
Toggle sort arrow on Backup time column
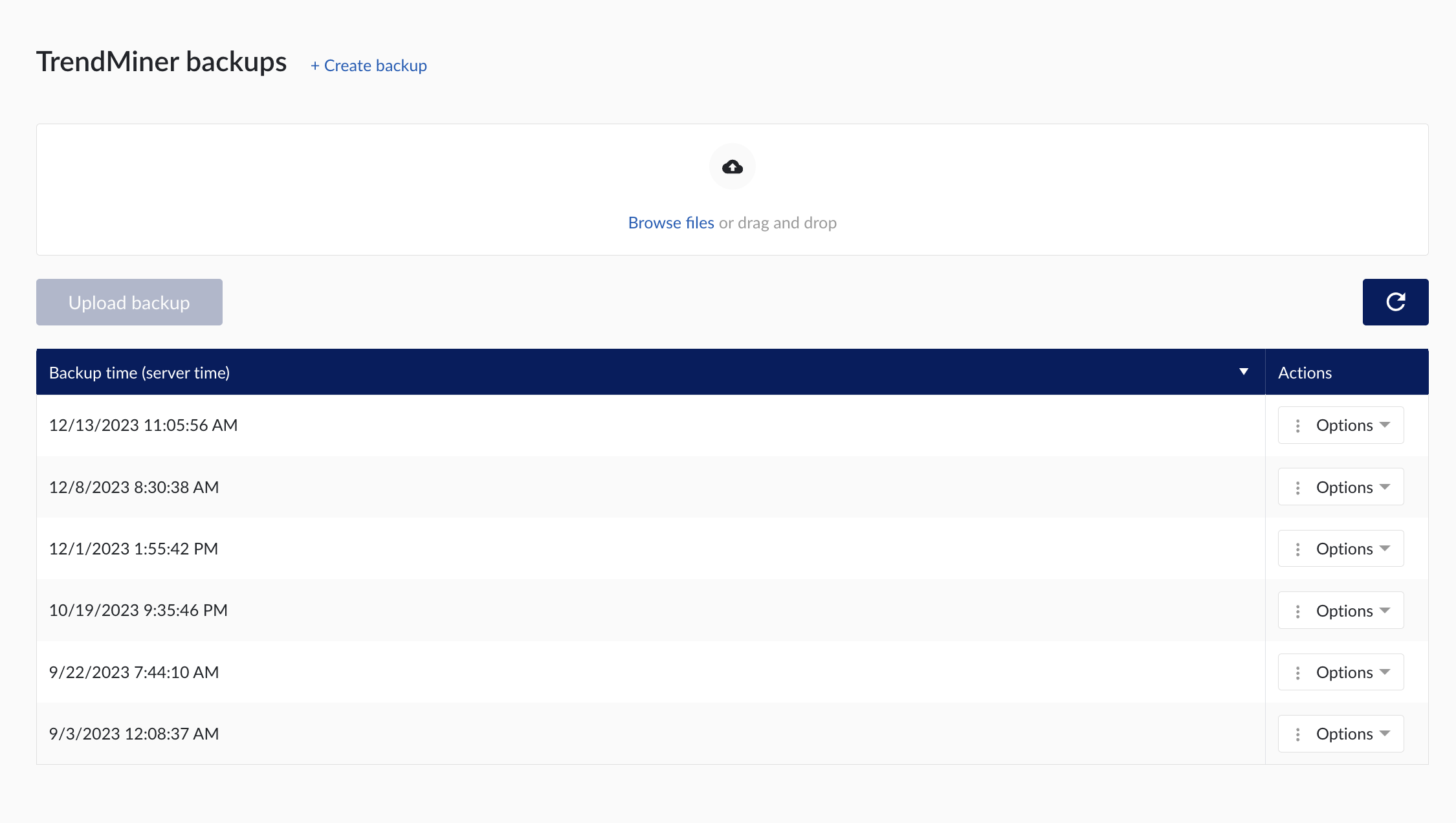(x=1243, y=372)
